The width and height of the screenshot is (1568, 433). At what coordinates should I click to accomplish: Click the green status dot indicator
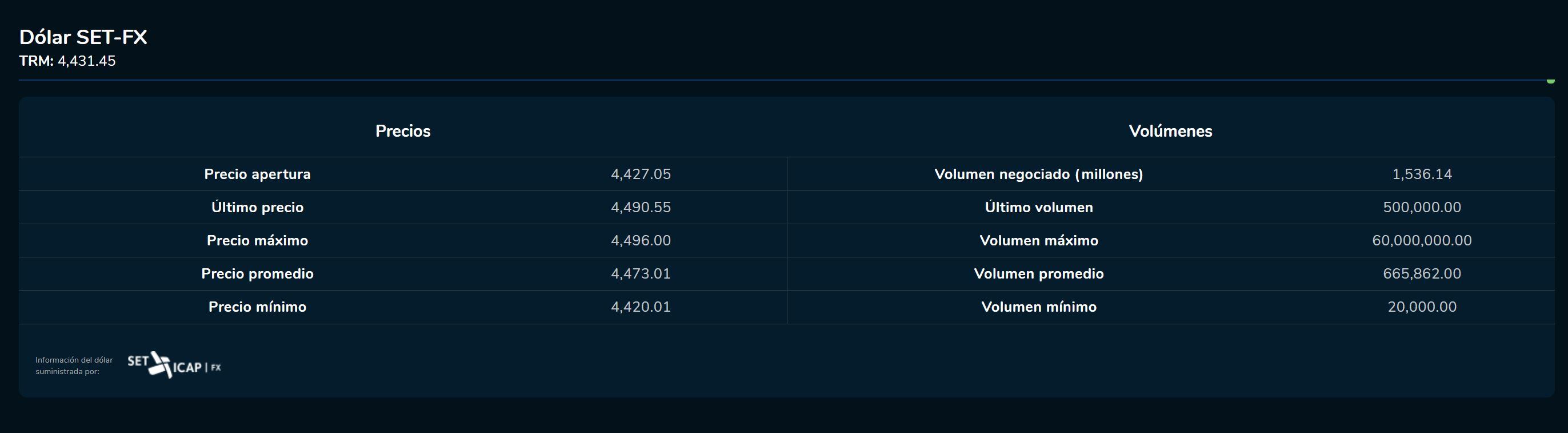click(1550, 81)
